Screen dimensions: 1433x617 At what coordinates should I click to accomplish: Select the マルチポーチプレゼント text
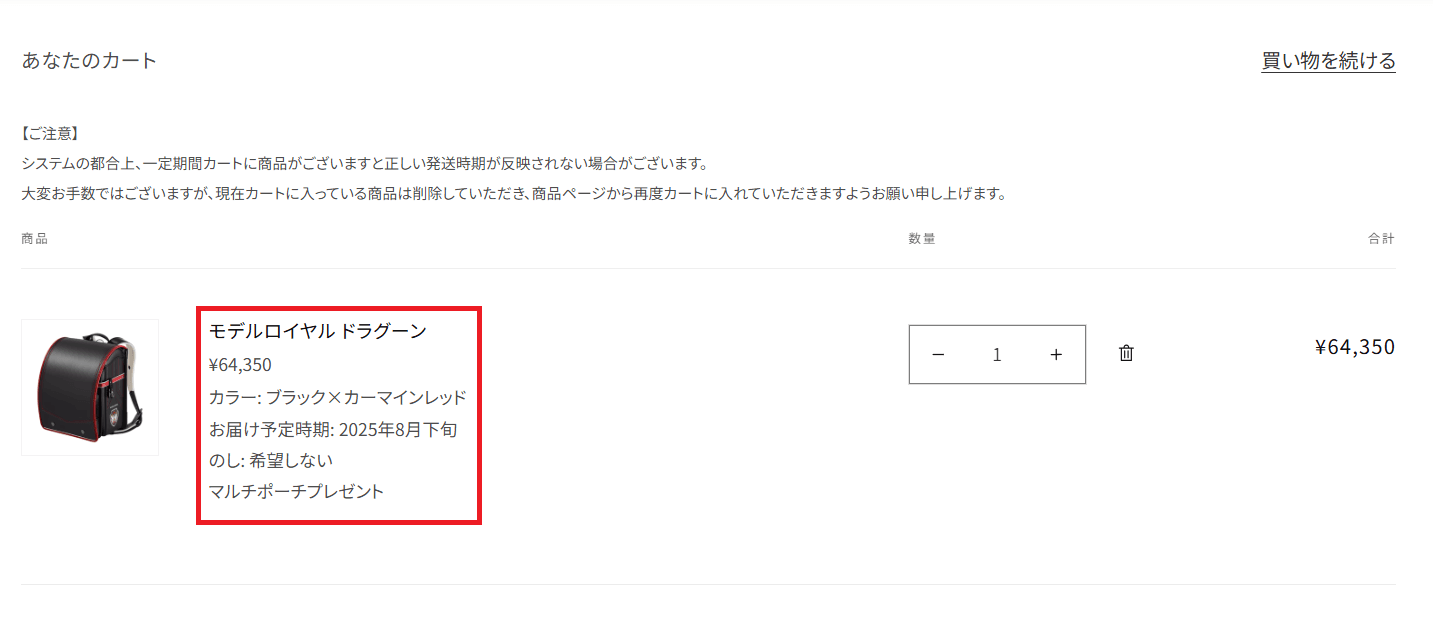[296, 491]
